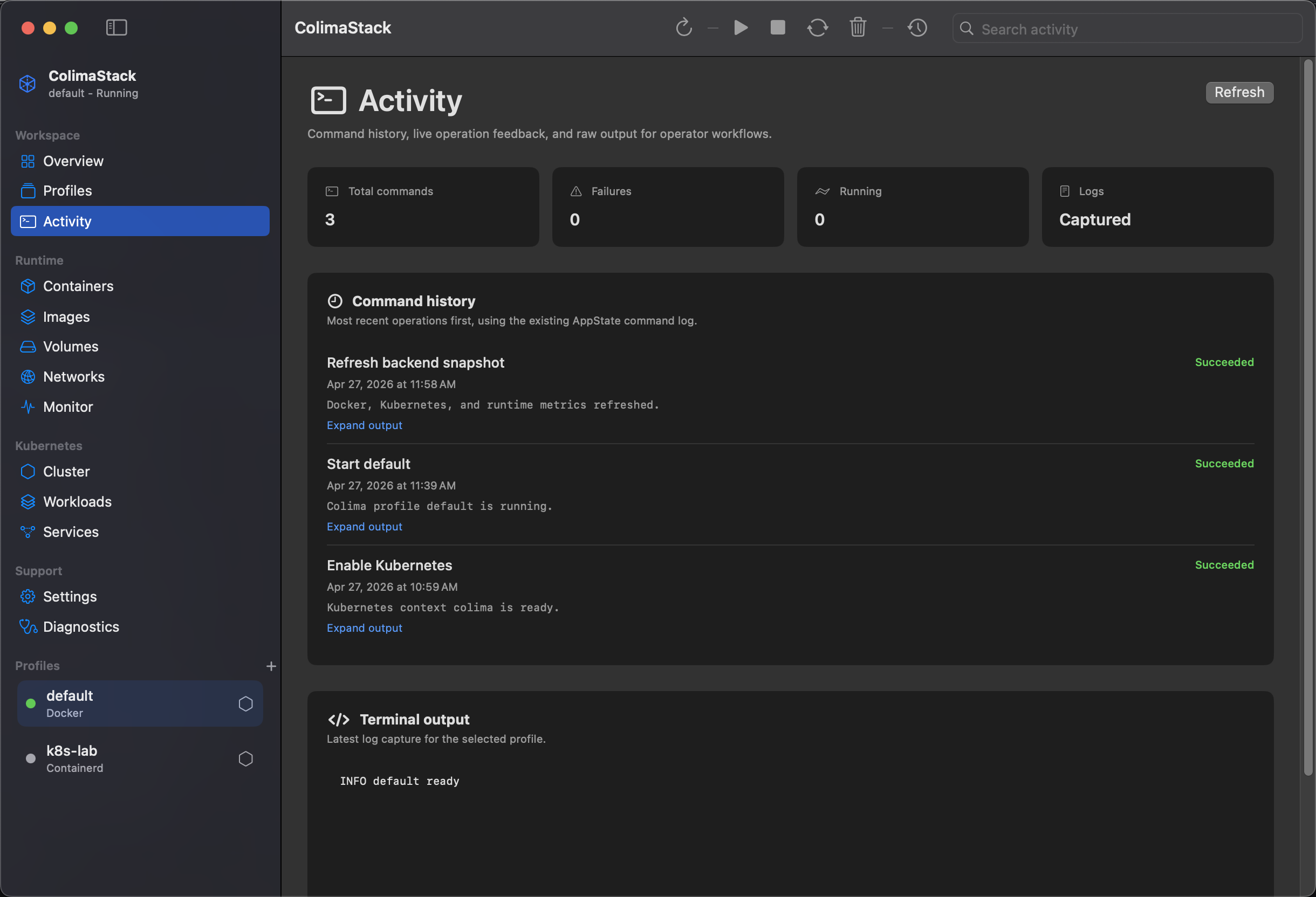The height and width of the screenshot is (897, 1316).
Task: Click hexagon icon on k8s-lab profile row
Action: [x=246, y=759]
